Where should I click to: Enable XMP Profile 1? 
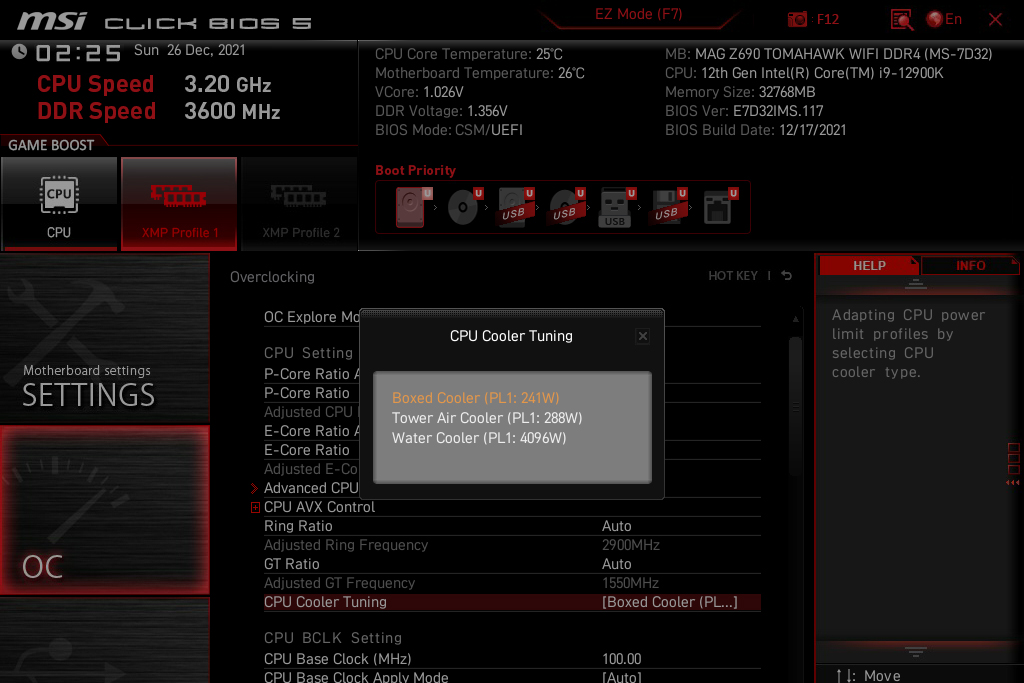point(179,203)
